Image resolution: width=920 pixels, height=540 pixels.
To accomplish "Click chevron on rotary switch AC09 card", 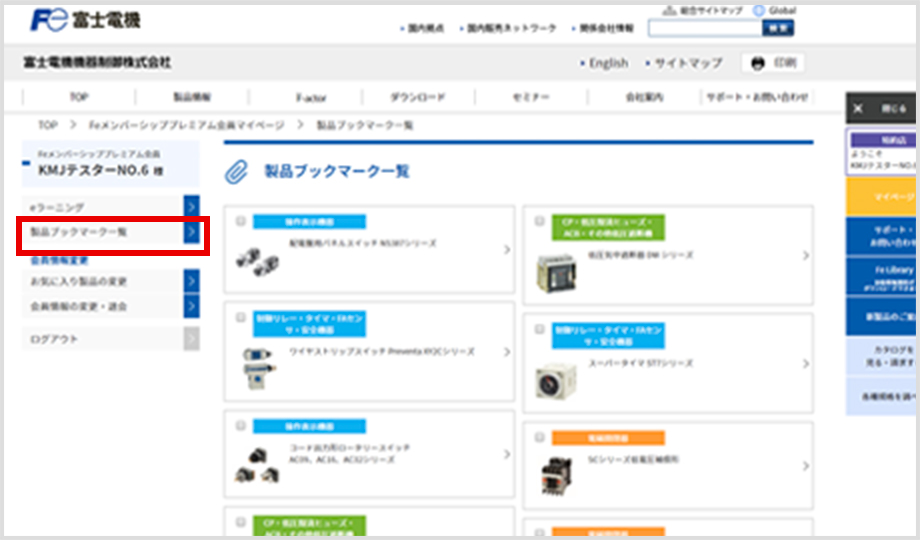I will point(507,454).
